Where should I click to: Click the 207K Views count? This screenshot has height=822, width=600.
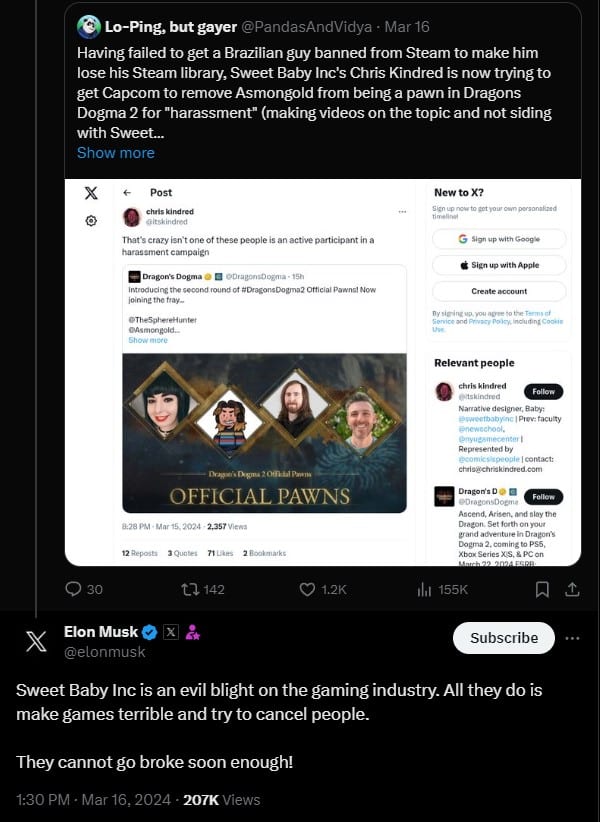pyautogui.click(x=222, y=799)
